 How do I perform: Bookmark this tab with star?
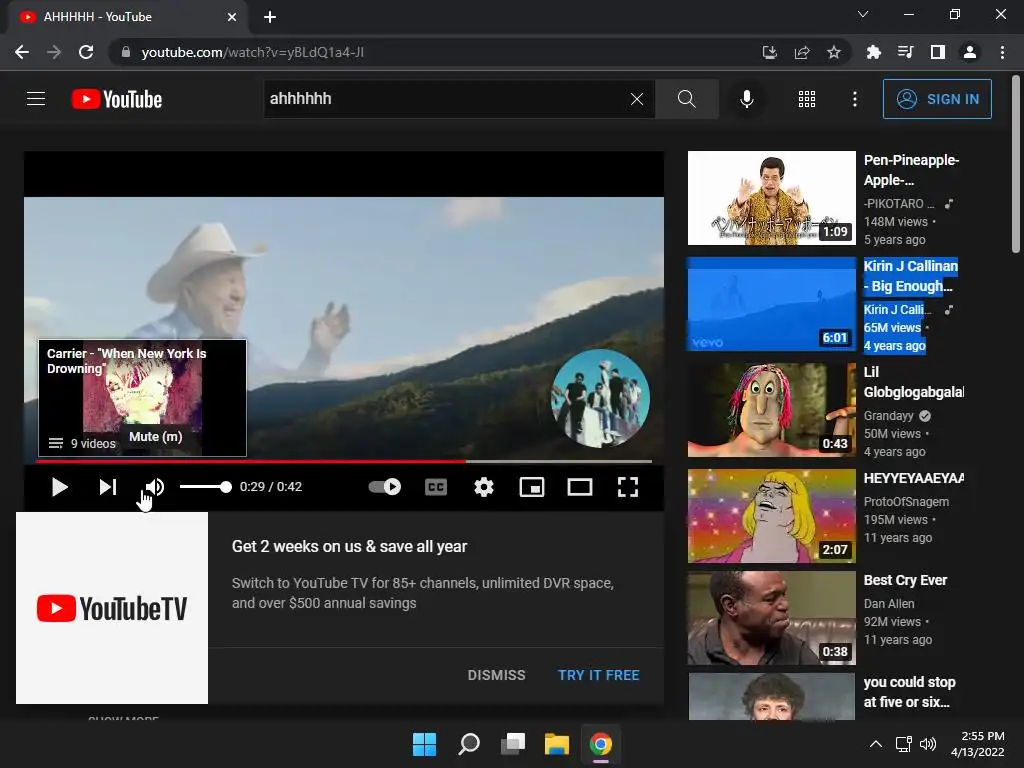point(833,52)
